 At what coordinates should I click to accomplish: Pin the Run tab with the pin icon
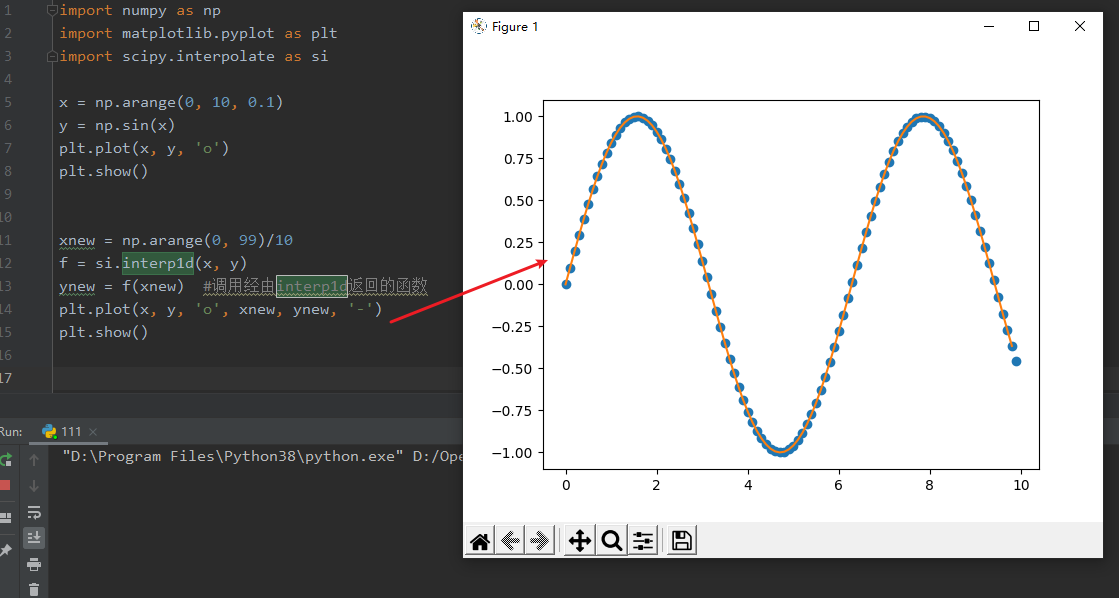pyautogui.click(x=6, y=549)
